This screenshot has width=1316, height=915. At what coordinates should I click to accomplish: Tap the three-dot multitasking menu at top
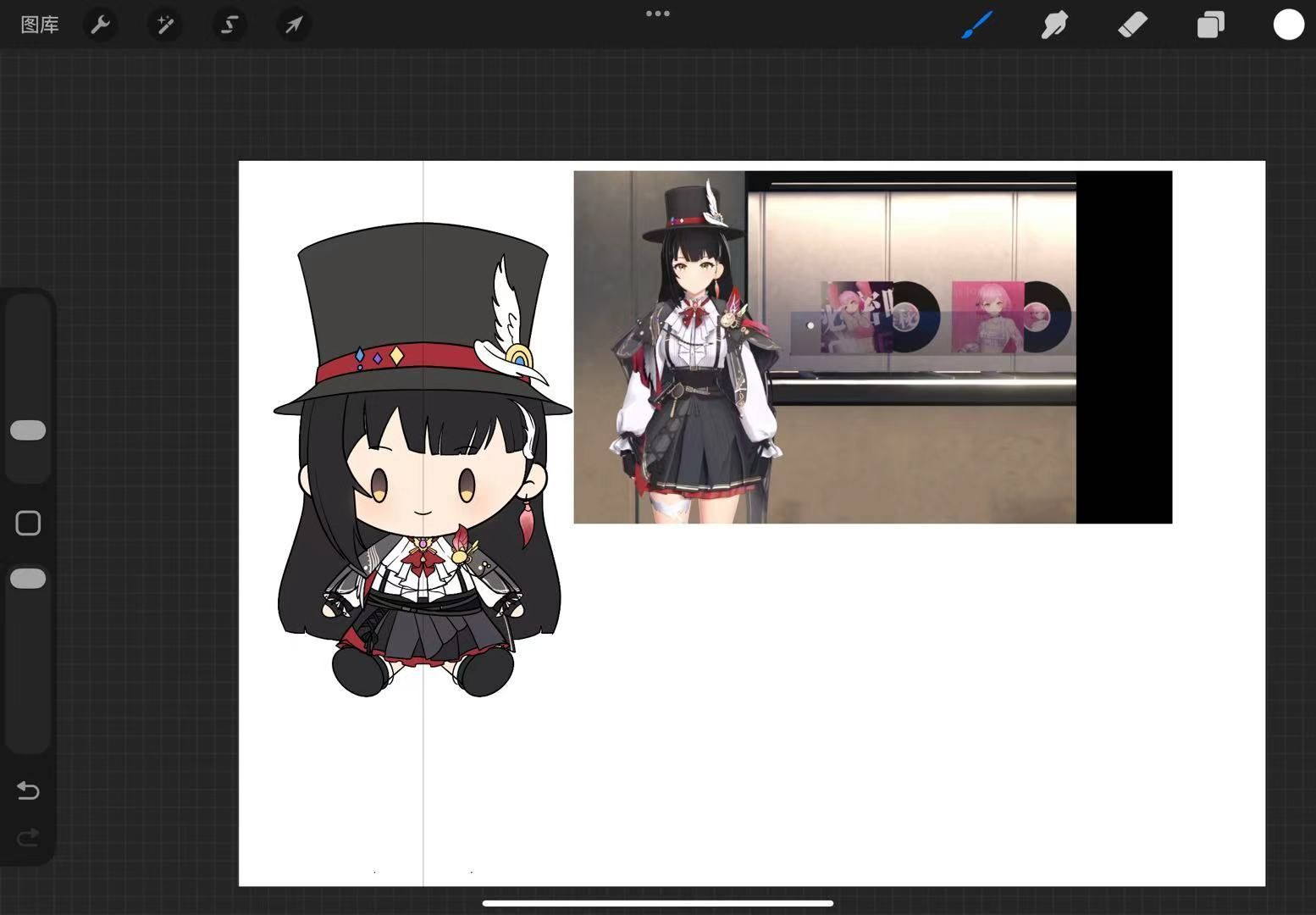(x=658, y=14)
